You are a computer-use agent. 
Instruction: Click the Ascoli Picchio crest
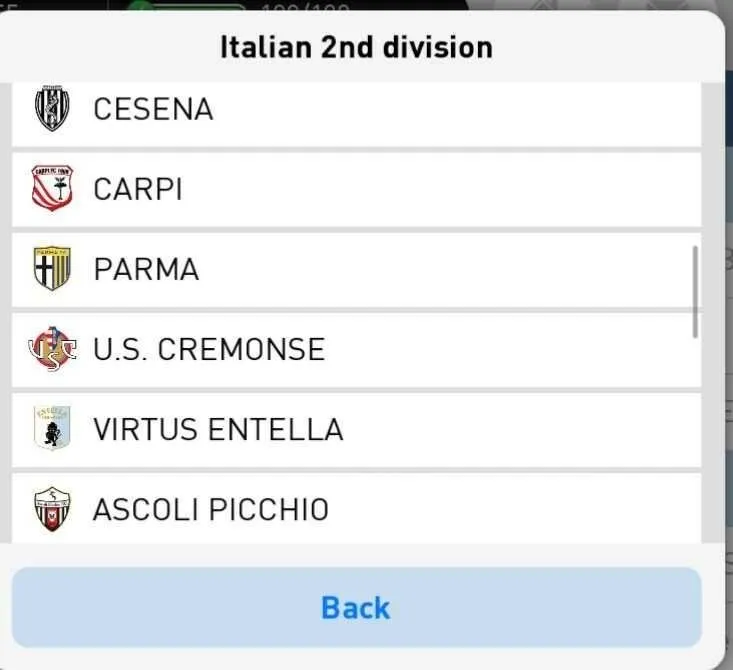[x=52, y=509]
